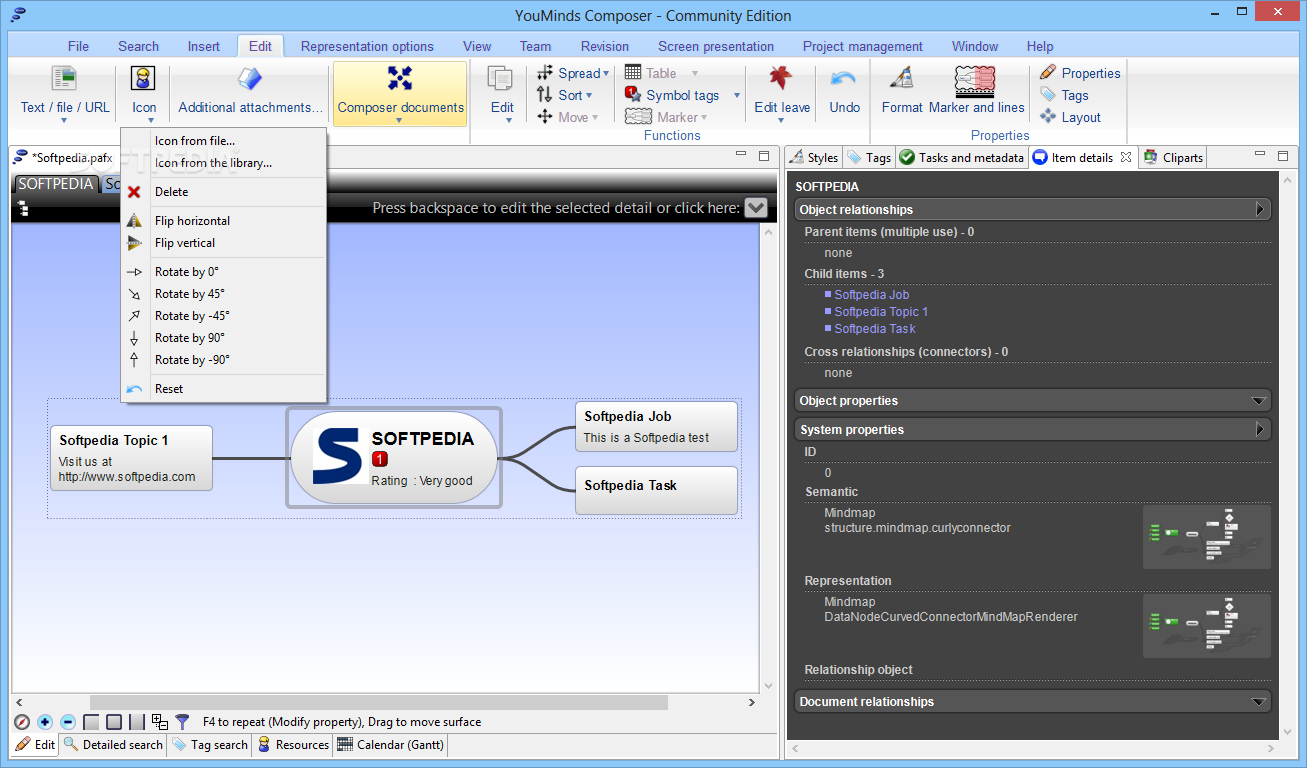Image resolution: width=1307 pixels, height=768 pixels.
Task: Click the expand/collapse tree icon in bottom toolbar
Action: [160, 722]
